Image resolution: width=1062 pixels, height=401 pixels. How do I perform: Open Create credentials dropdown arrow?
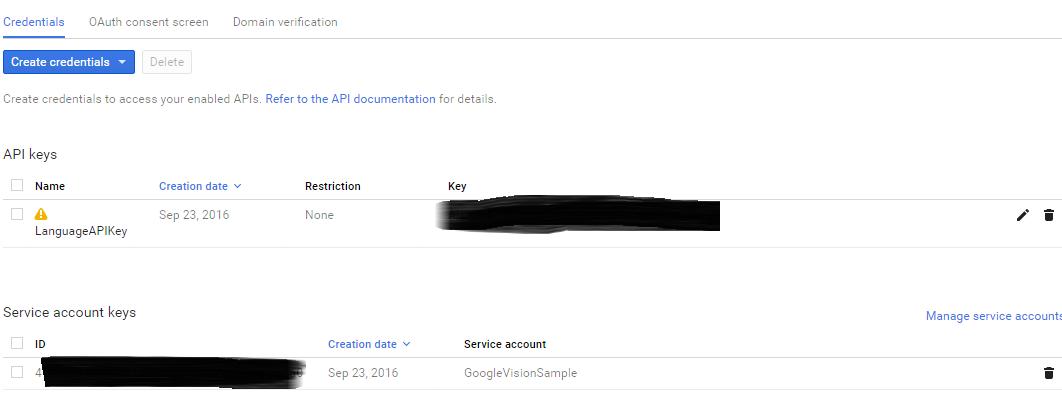[122, 62]
